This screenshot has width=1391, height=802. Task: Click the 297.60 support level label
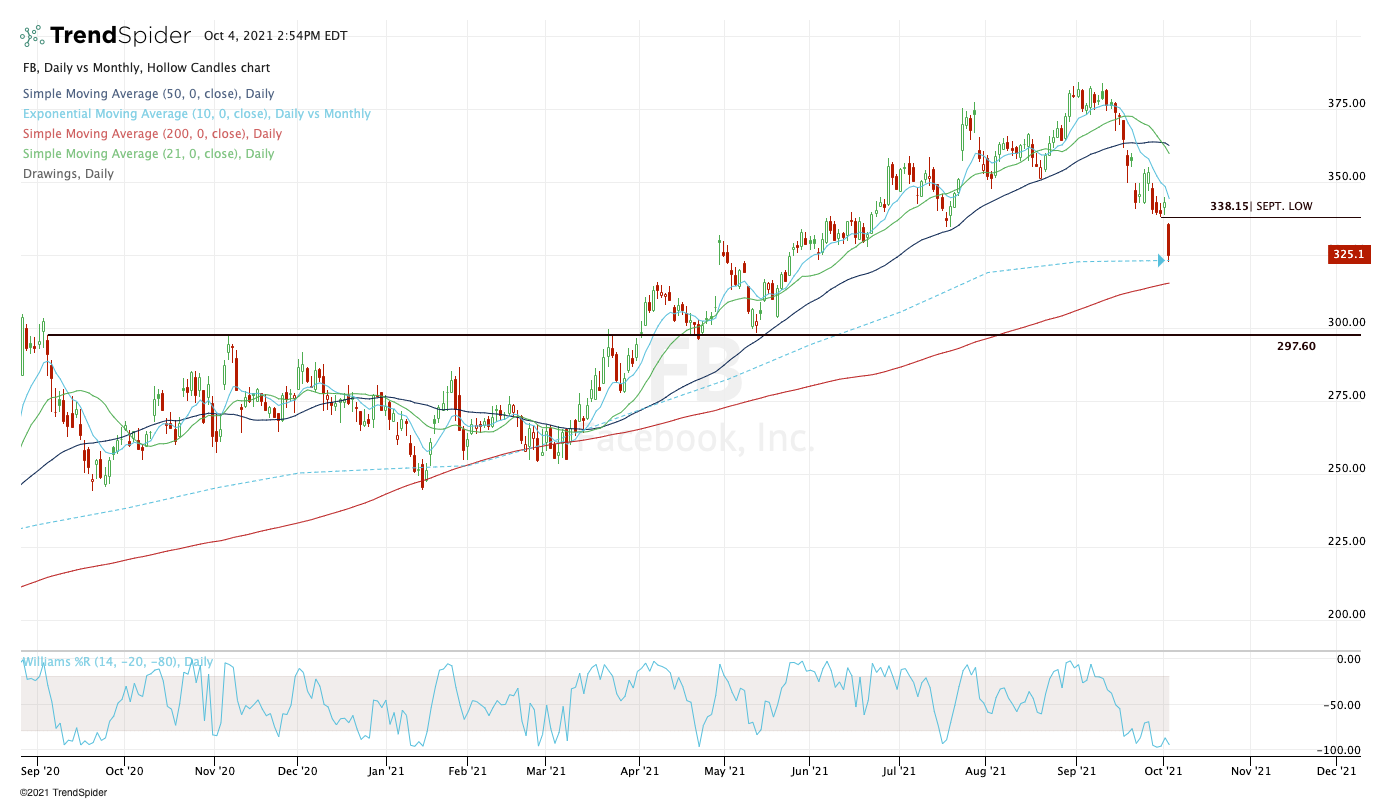(x=1296, y=346)
